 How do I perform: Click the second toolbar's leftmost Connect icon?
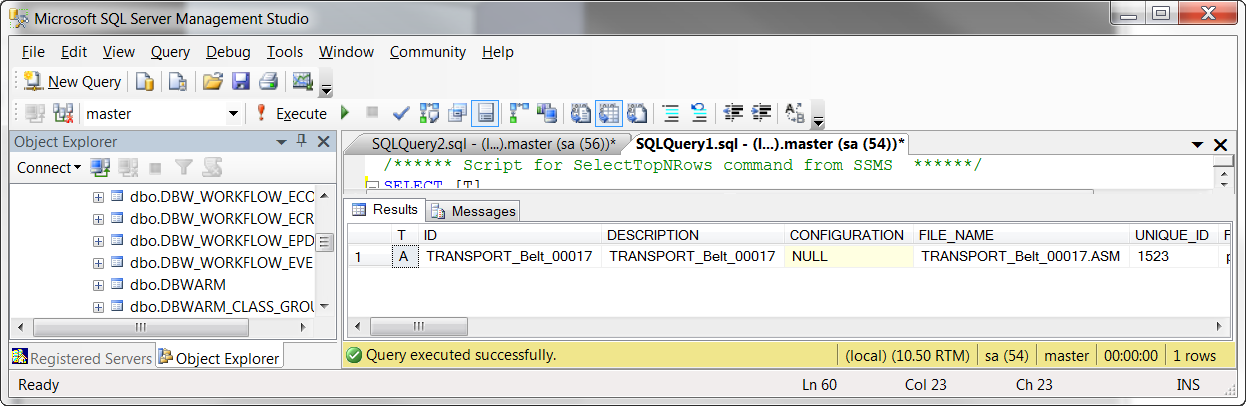[35, 113]
